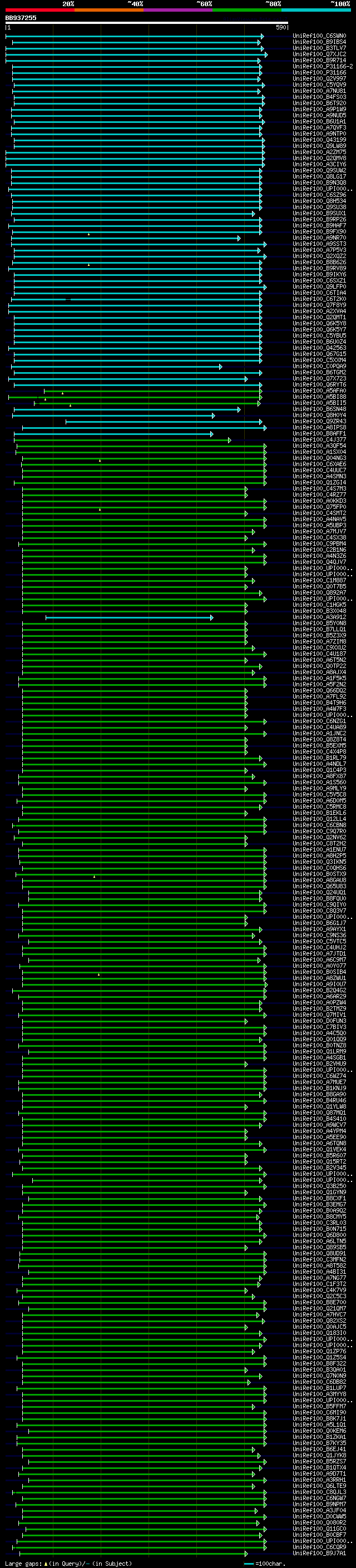The image size is (356, 1568).
Task: Click the UniRef100_A8IPS8 label
Action: click(319, 427)
